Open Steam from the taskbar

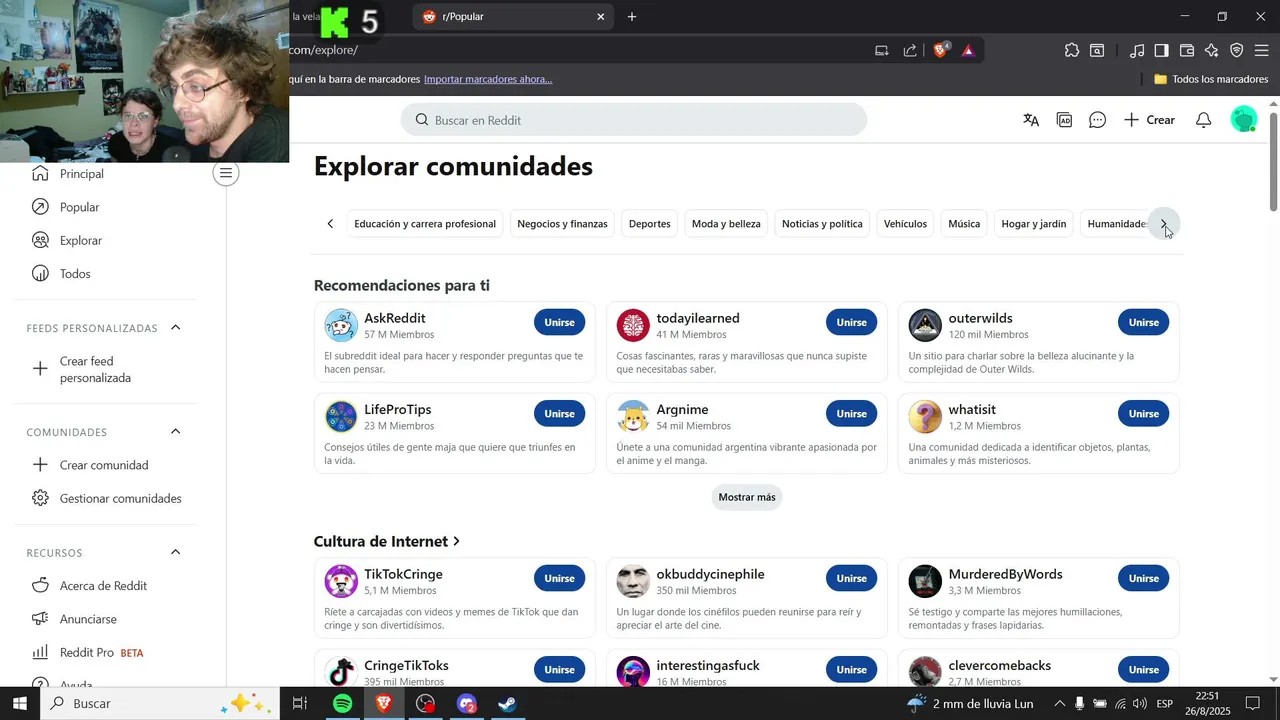508,704
